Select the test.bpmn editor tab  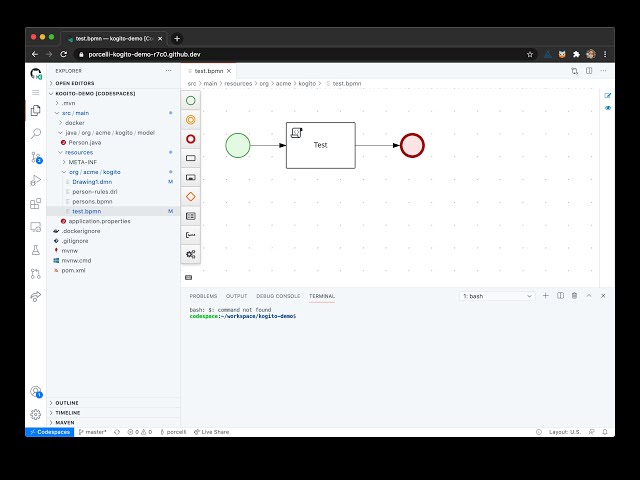(x=209, y=71)
